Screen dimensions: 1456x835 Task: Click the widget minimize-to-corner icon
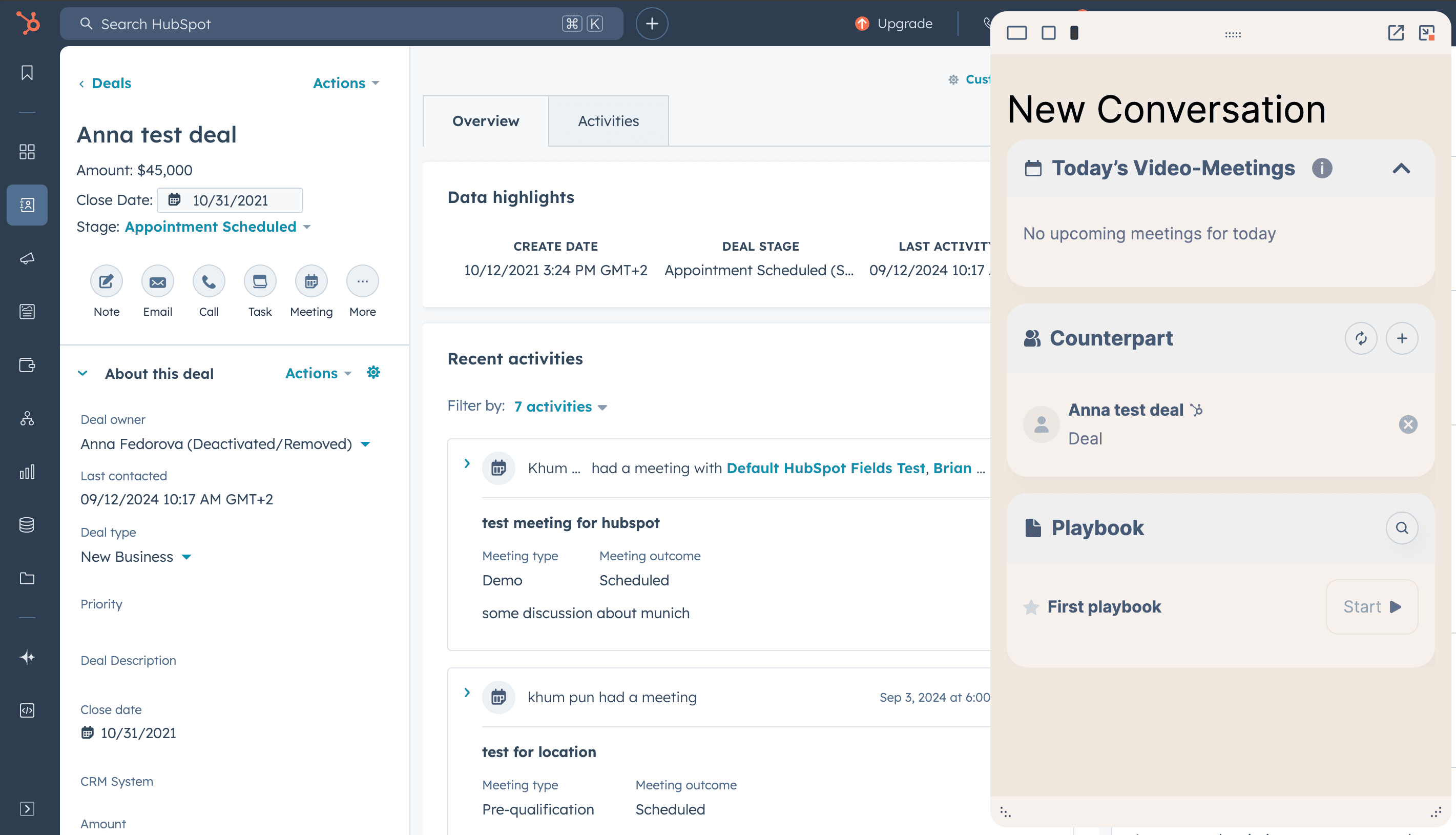pyautogui.click(x=1427, y=33)
